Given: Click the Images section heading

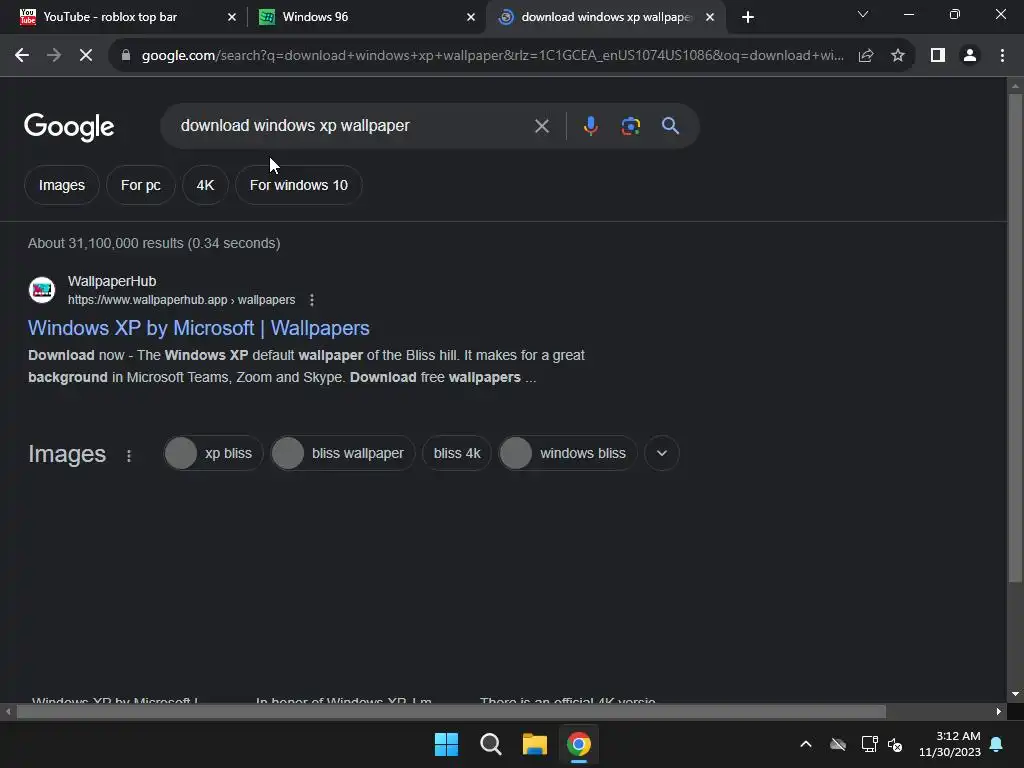Looking at the screenshot, I should point(67,454).
